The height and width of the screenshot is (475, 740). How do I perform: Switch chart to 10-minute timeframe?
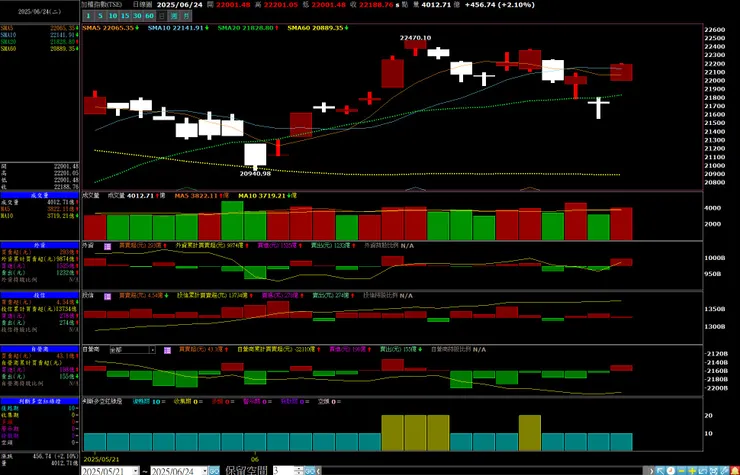(x=112, y=16)
